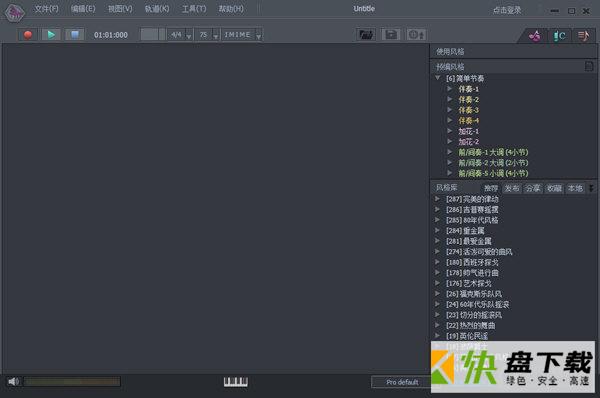Click the double-arrow icon beside 本地 tab
Viewport: 600px width, 398px height.
pyautogui.click(x=591, y=188)
